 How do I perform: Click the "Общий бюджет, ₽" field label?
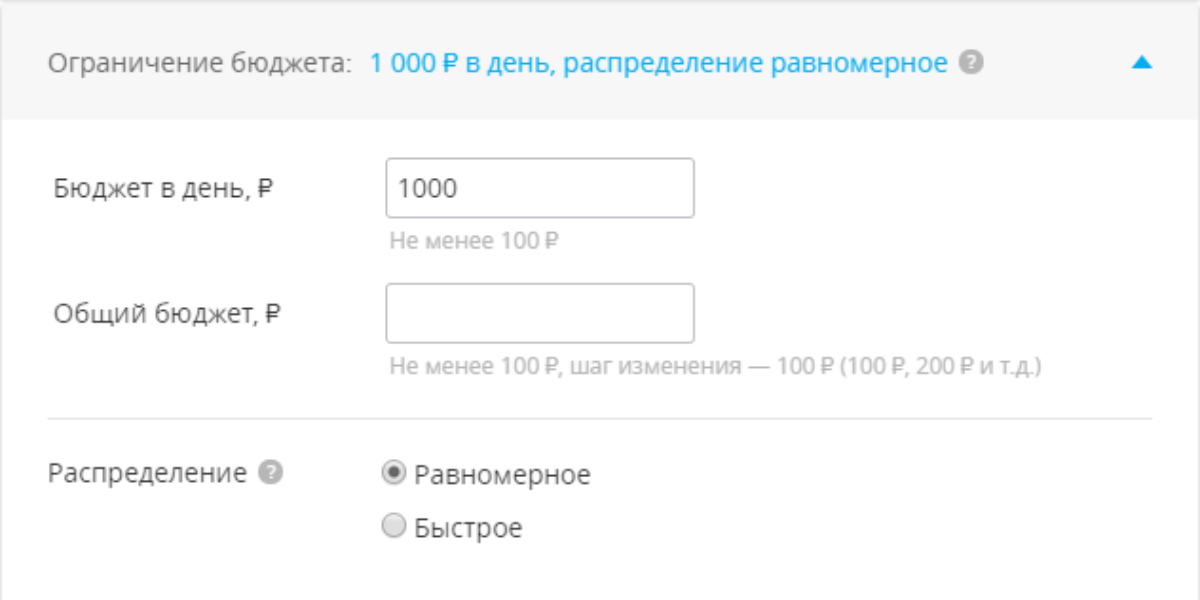click(x=167, y=313)
